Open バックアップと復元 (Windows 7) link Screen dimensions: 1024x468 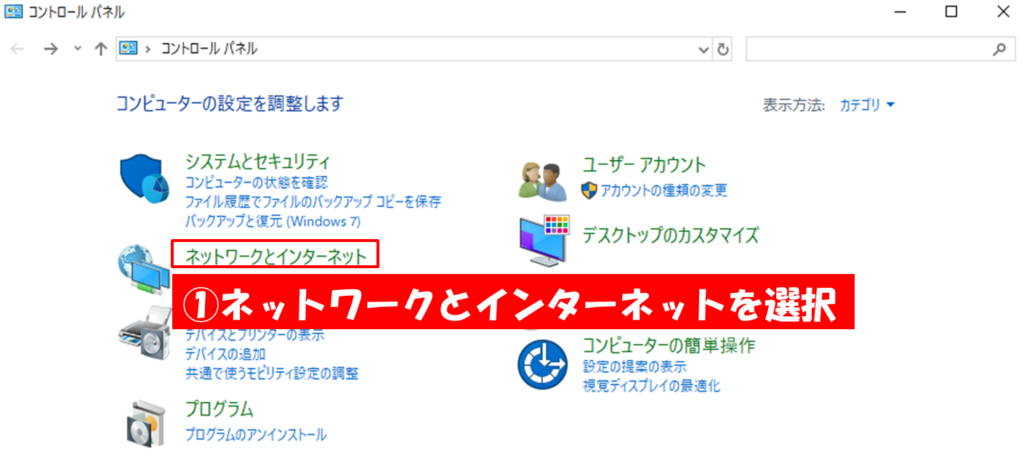[x=272, y=222]
